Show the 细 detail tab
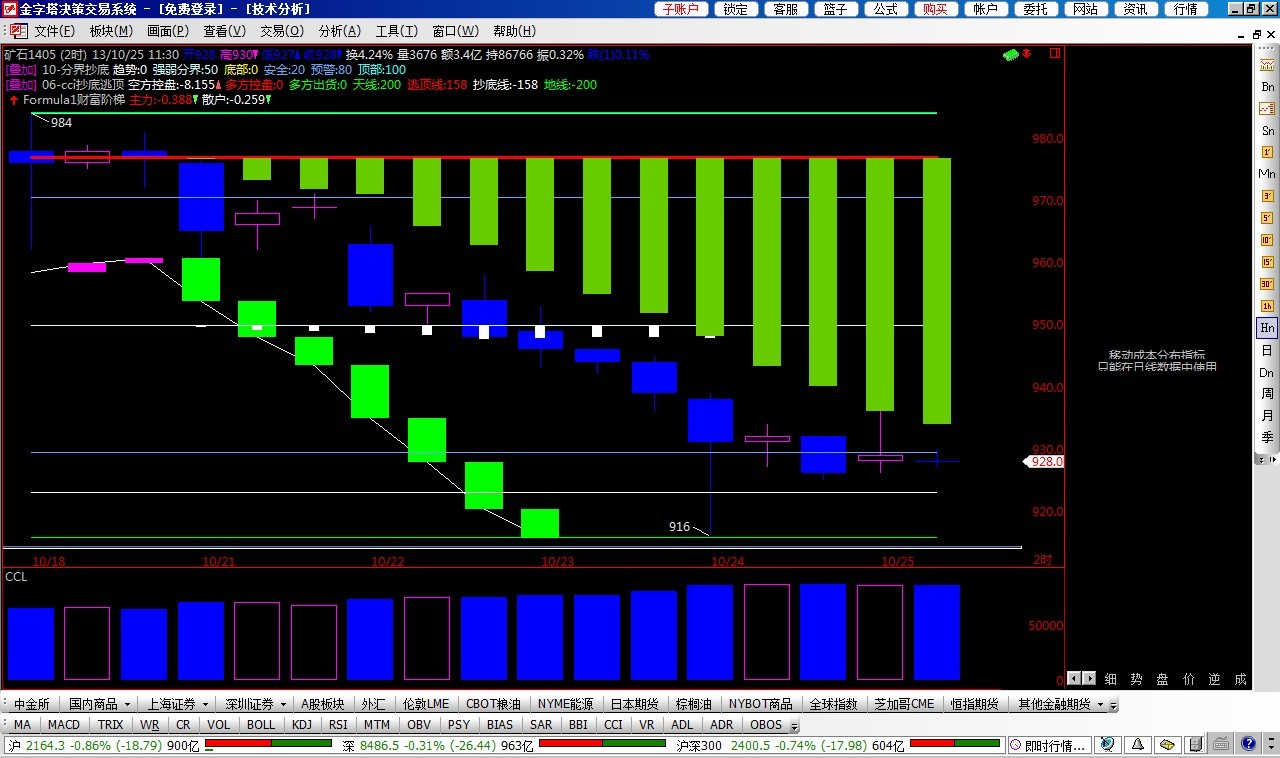Screen dimensions: 1280x758 [x=1110, y=679]
